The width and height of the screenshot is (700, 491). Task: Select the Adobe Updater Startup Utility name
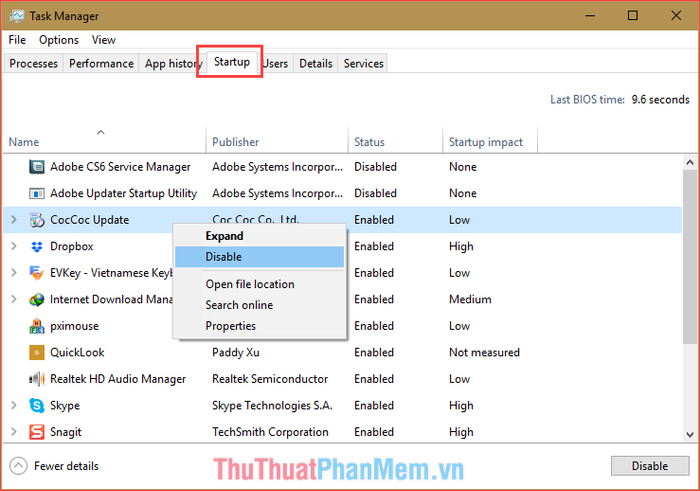[x=123, y=193]
